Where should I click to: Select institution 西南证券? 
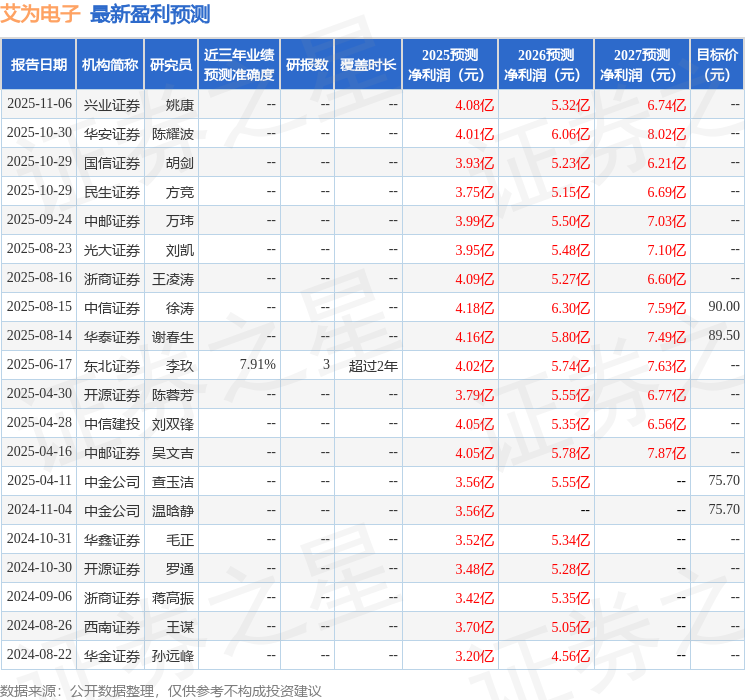(x=112, y=627)
